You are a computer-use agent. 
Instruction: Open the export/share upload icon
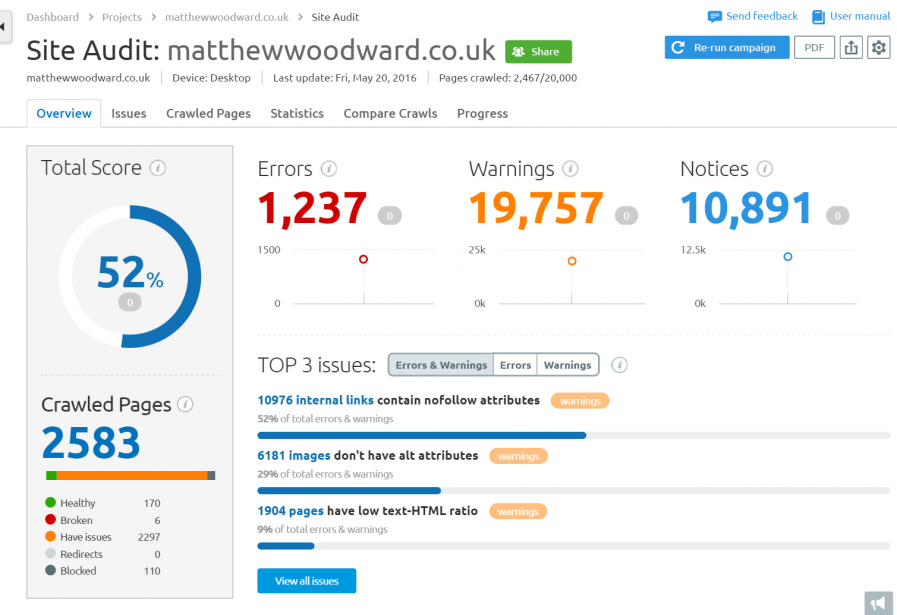coord(851,47)
